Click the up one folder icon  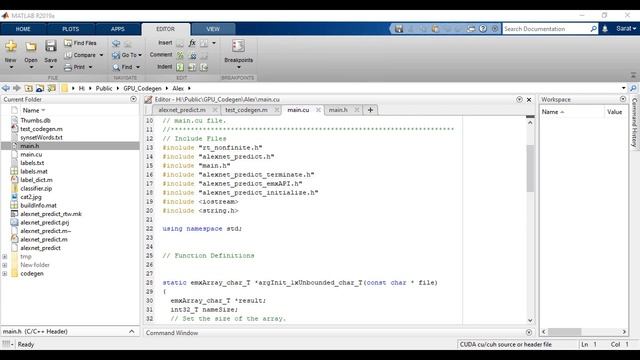[28, 88]
